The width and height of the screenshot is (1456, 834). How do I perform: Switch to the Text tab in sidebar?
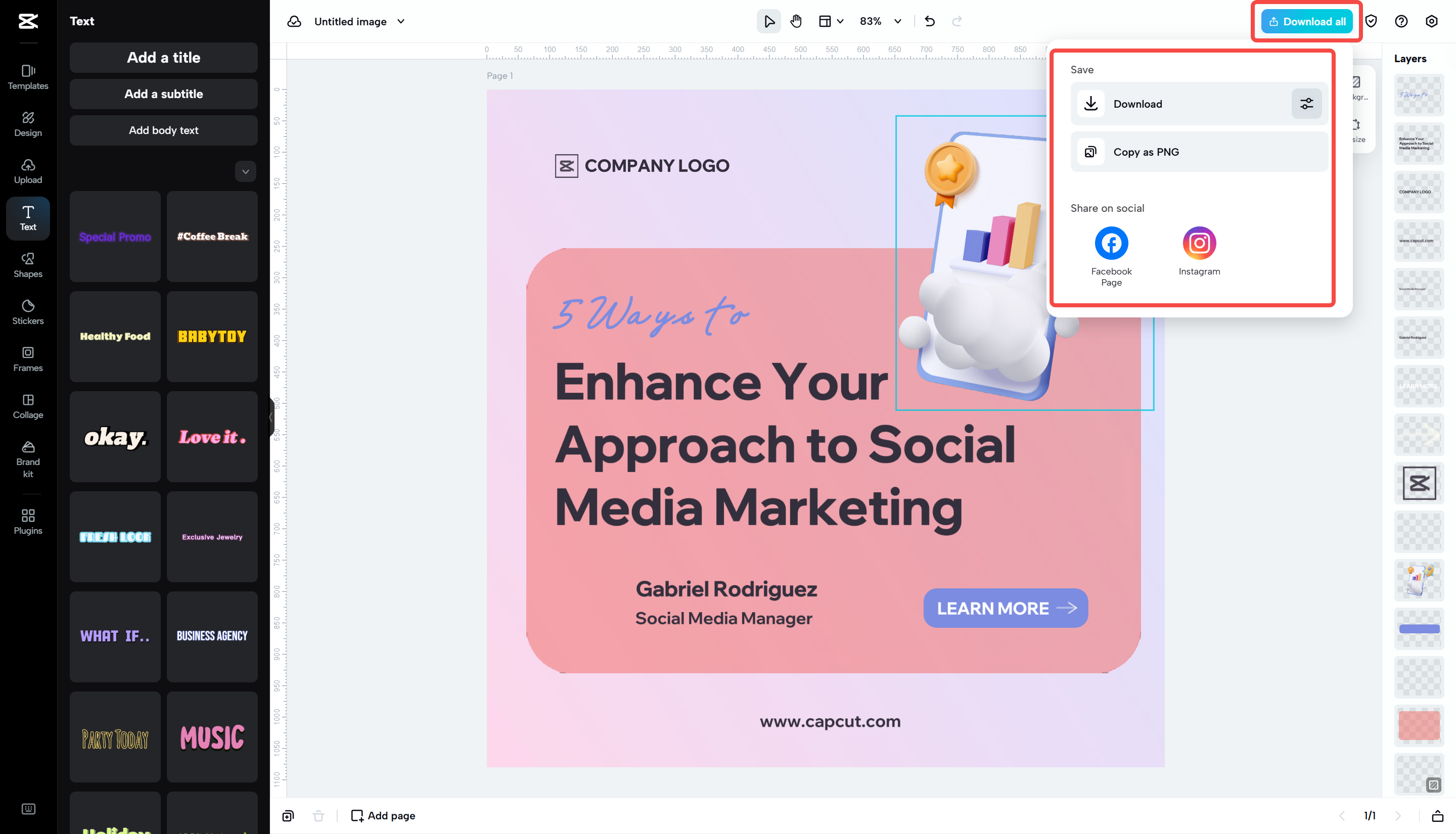27,218
